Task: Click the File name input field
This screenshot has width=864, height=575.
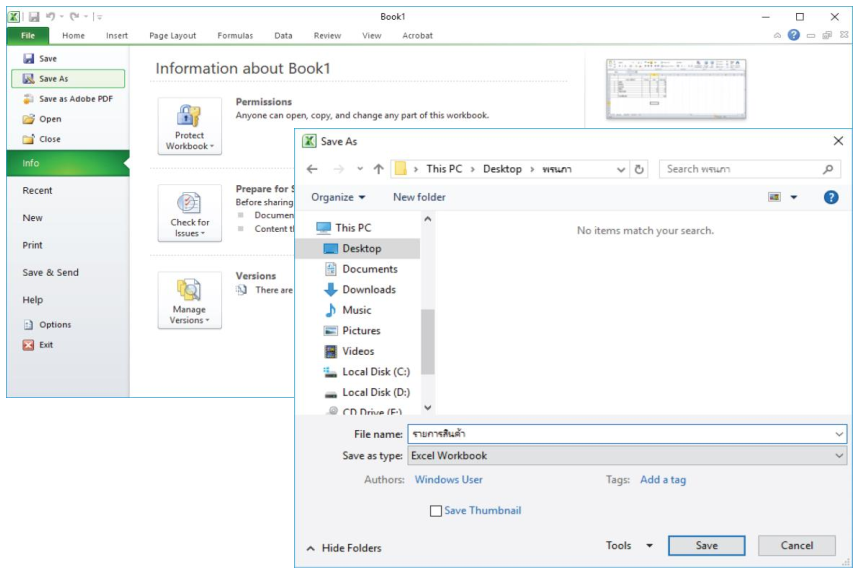Action: click(x=620, y=434)
